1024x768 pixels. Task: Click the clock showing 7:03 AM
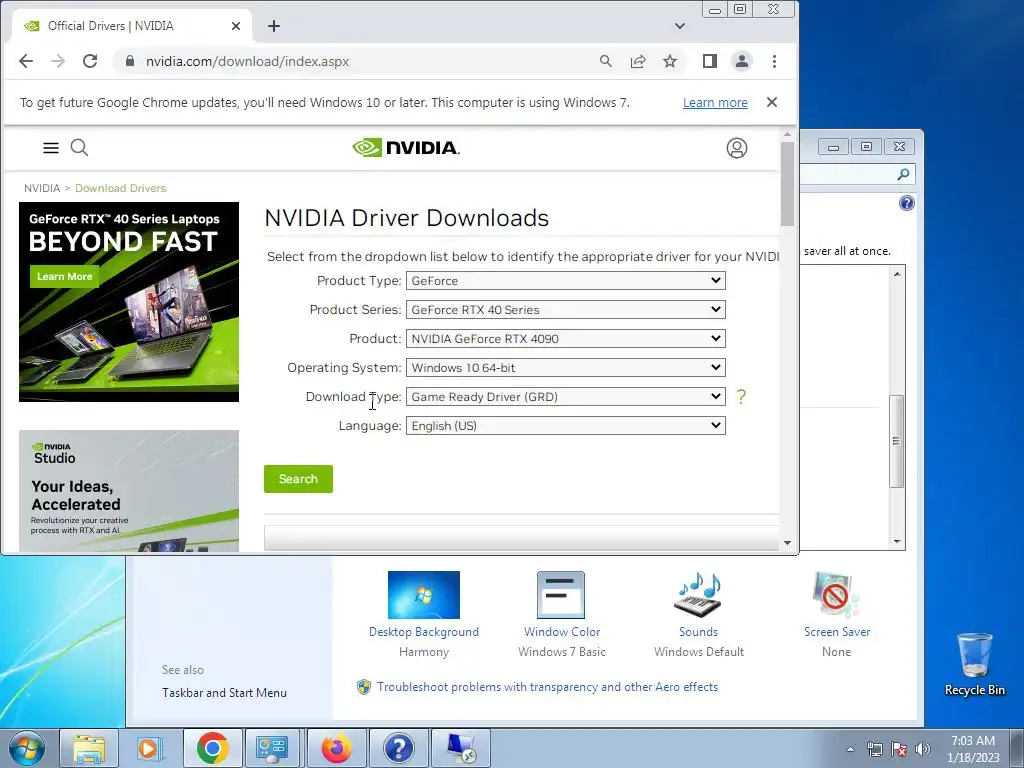point(973,741)
